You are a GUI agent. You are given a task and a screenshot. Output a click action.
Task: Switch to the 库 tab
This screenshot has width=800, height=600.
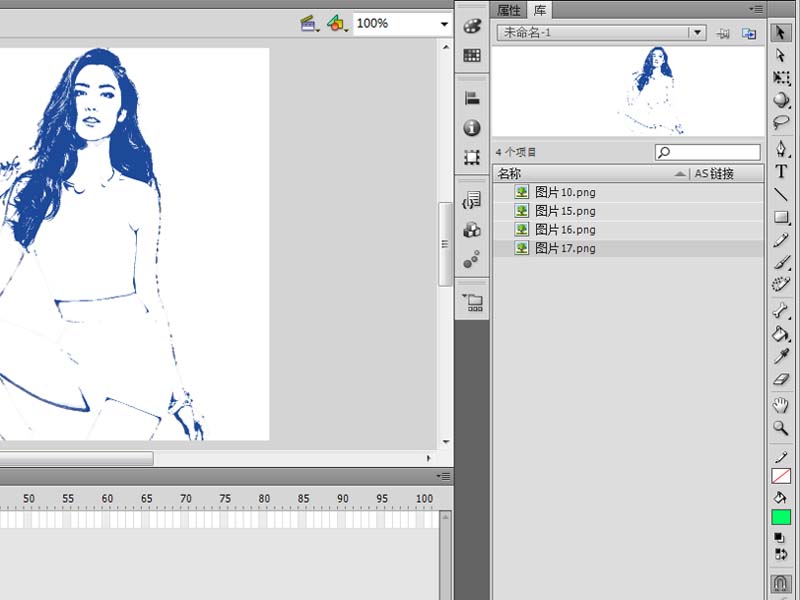(x=540, y=10)
